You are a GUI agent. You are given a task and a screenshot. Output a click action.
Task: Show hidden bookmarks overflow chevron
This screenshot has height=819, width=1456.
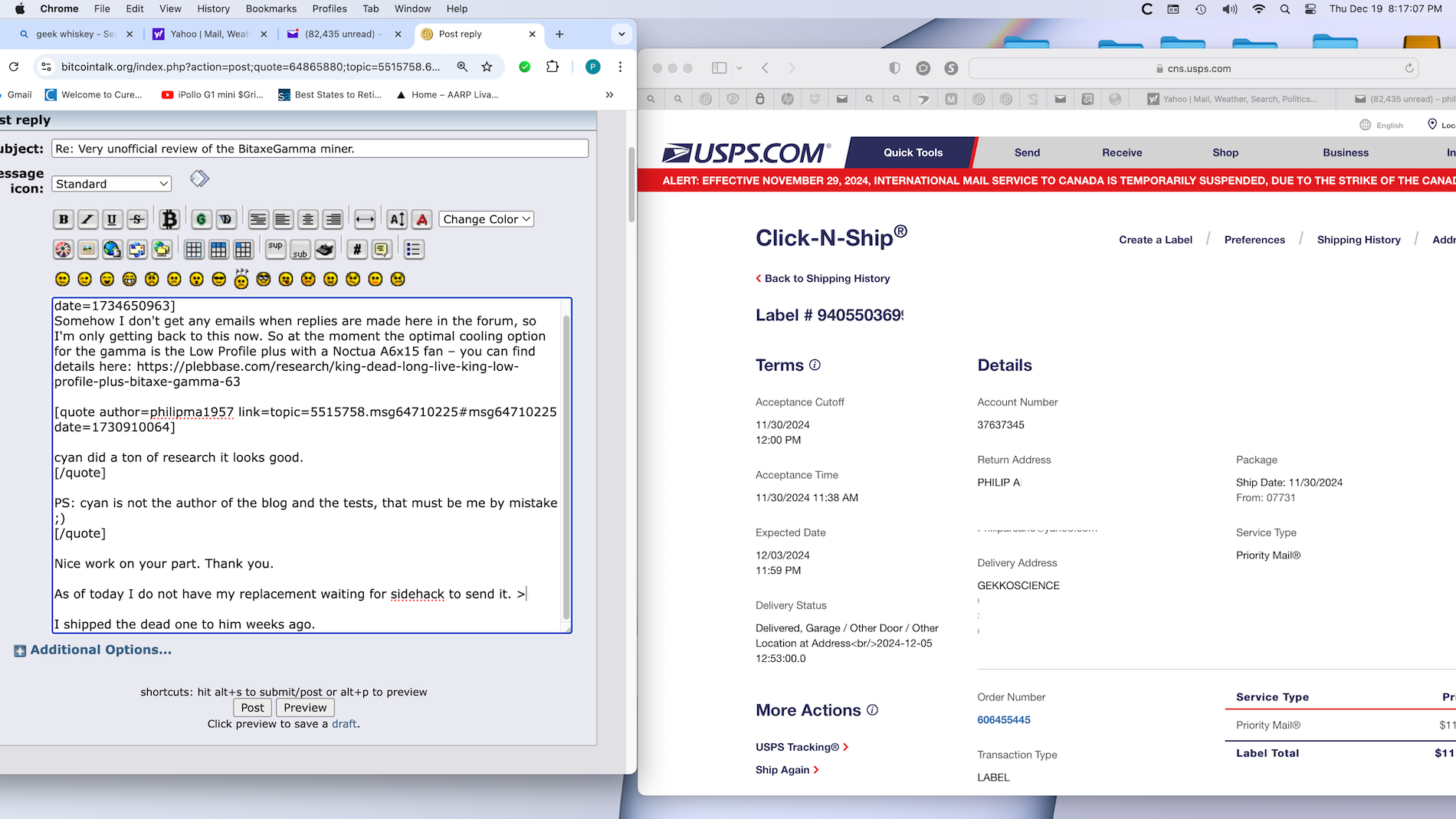(x=609, y=95)
